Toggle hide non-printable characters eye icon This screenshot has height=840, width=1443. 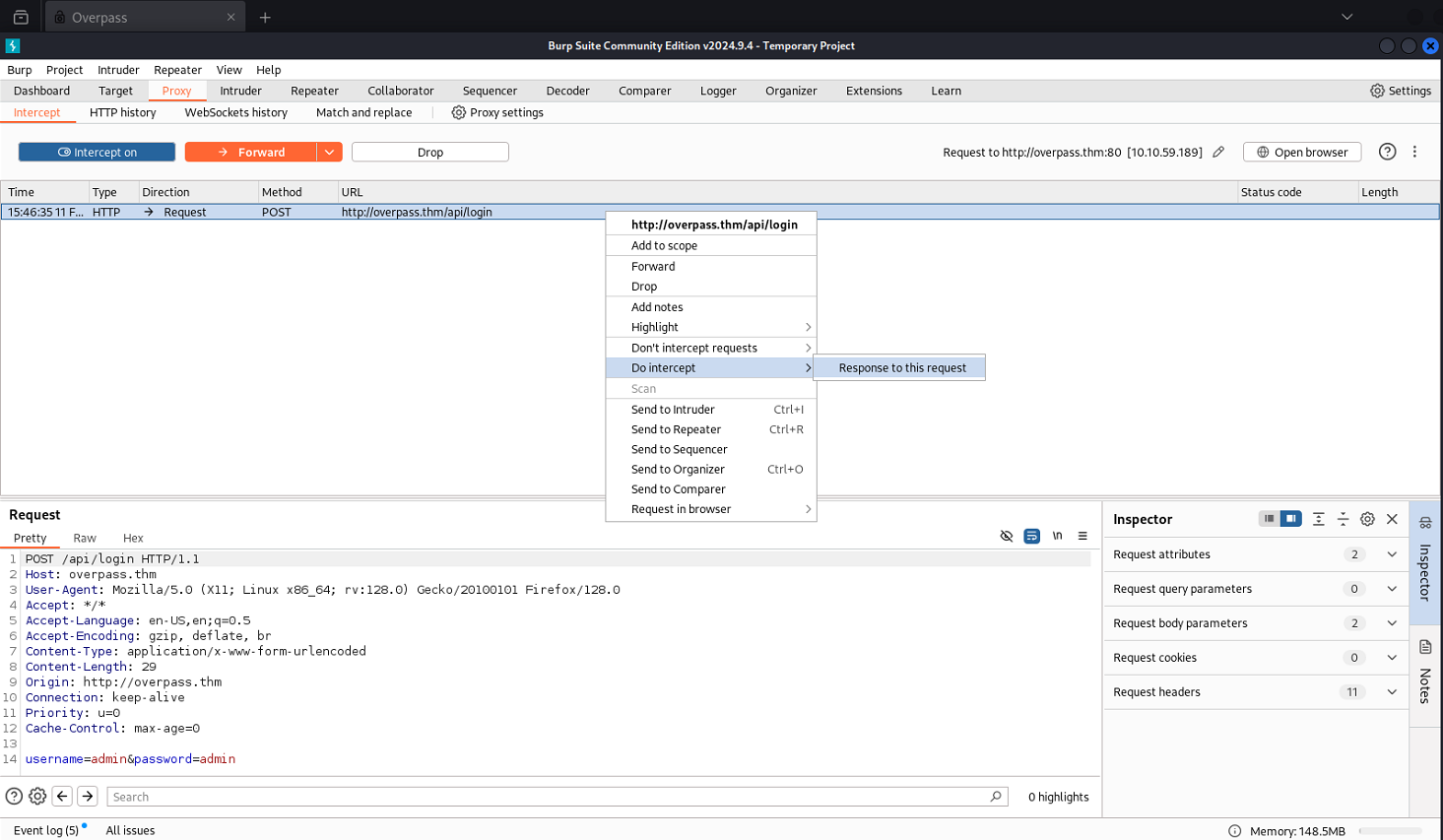coord(1006,537)
